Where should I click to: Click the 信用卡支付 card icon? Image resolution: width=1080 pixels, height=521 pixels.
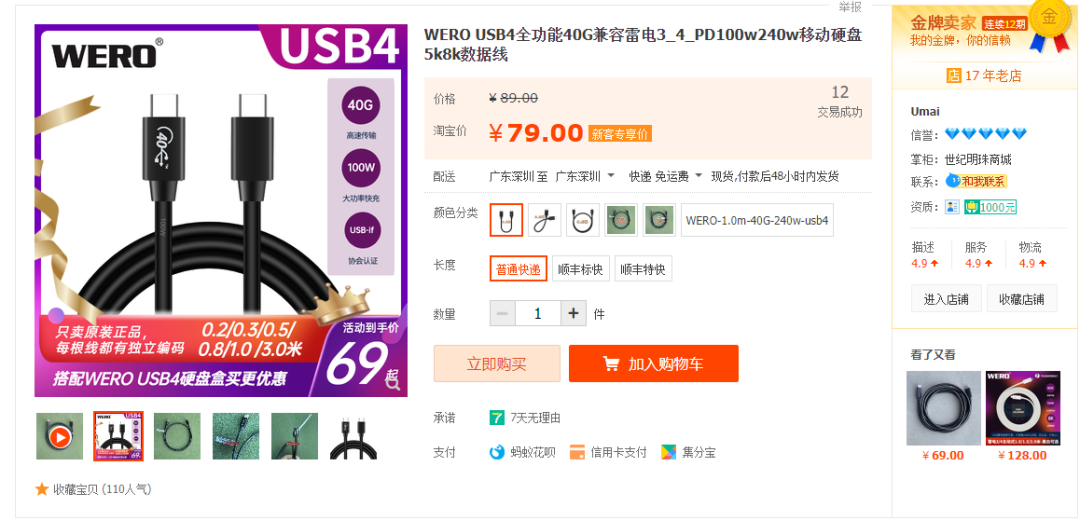click(577, 452)
